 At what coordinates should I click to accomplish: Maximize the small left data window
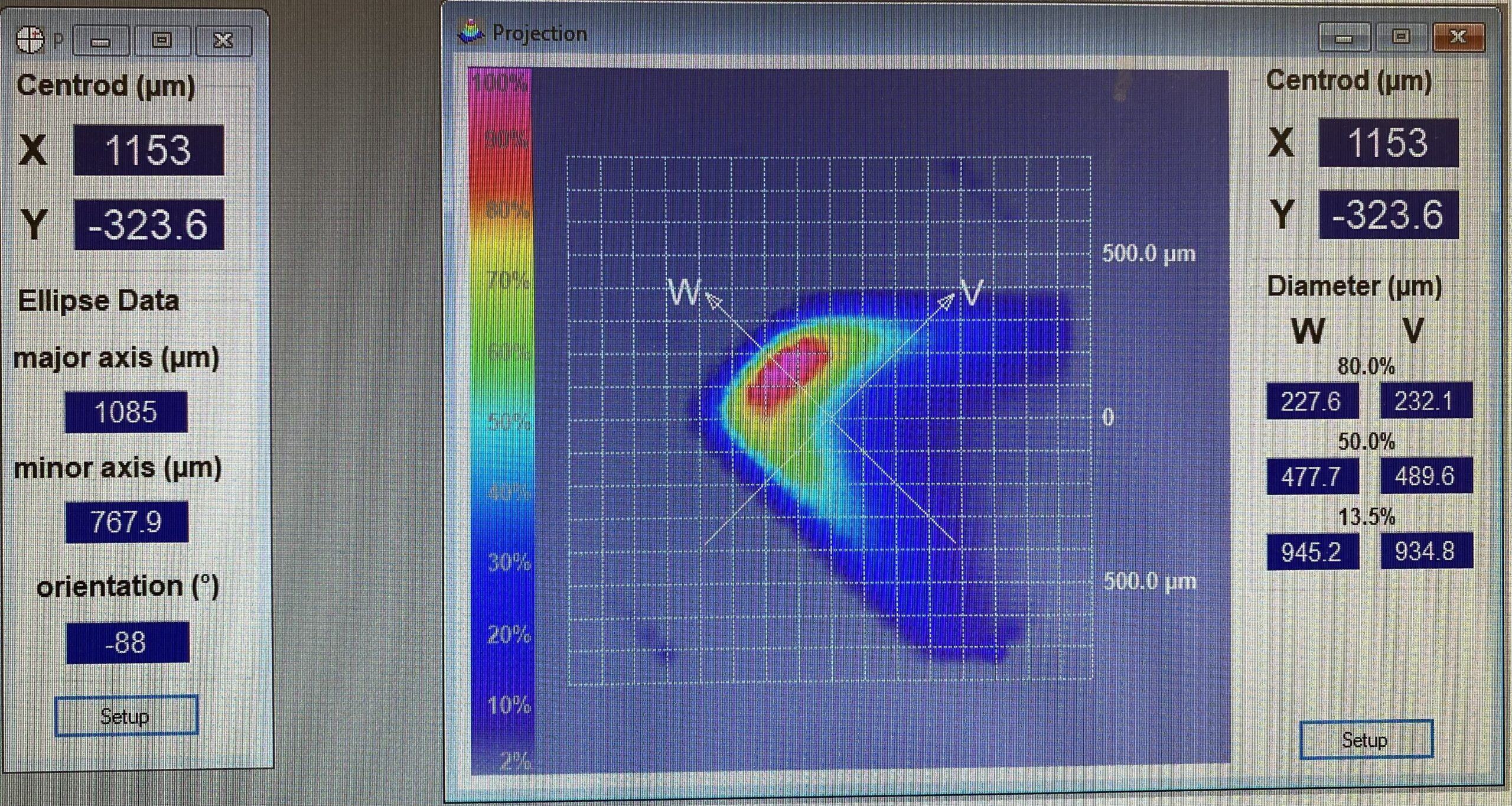click(x=162, y=40)
